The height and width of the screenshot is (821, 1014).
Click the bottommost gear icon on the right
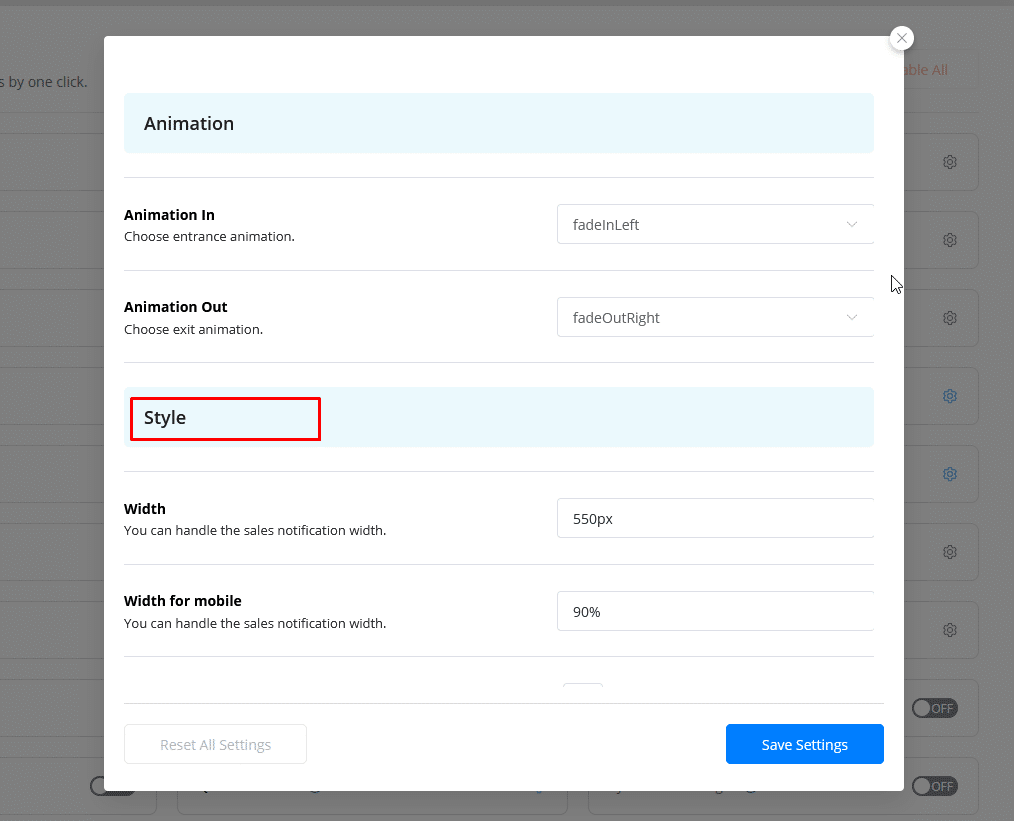click(x=950, y=630)
